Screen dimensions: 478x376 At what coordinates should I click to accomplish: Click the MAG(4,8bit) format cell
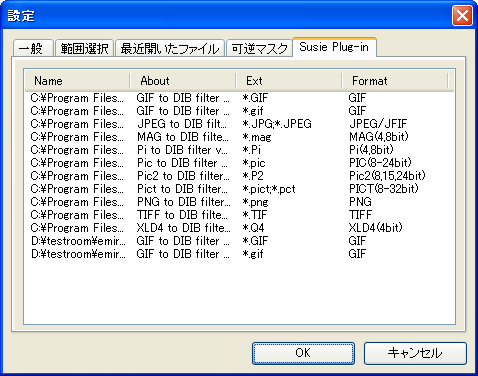pos(379,137)
